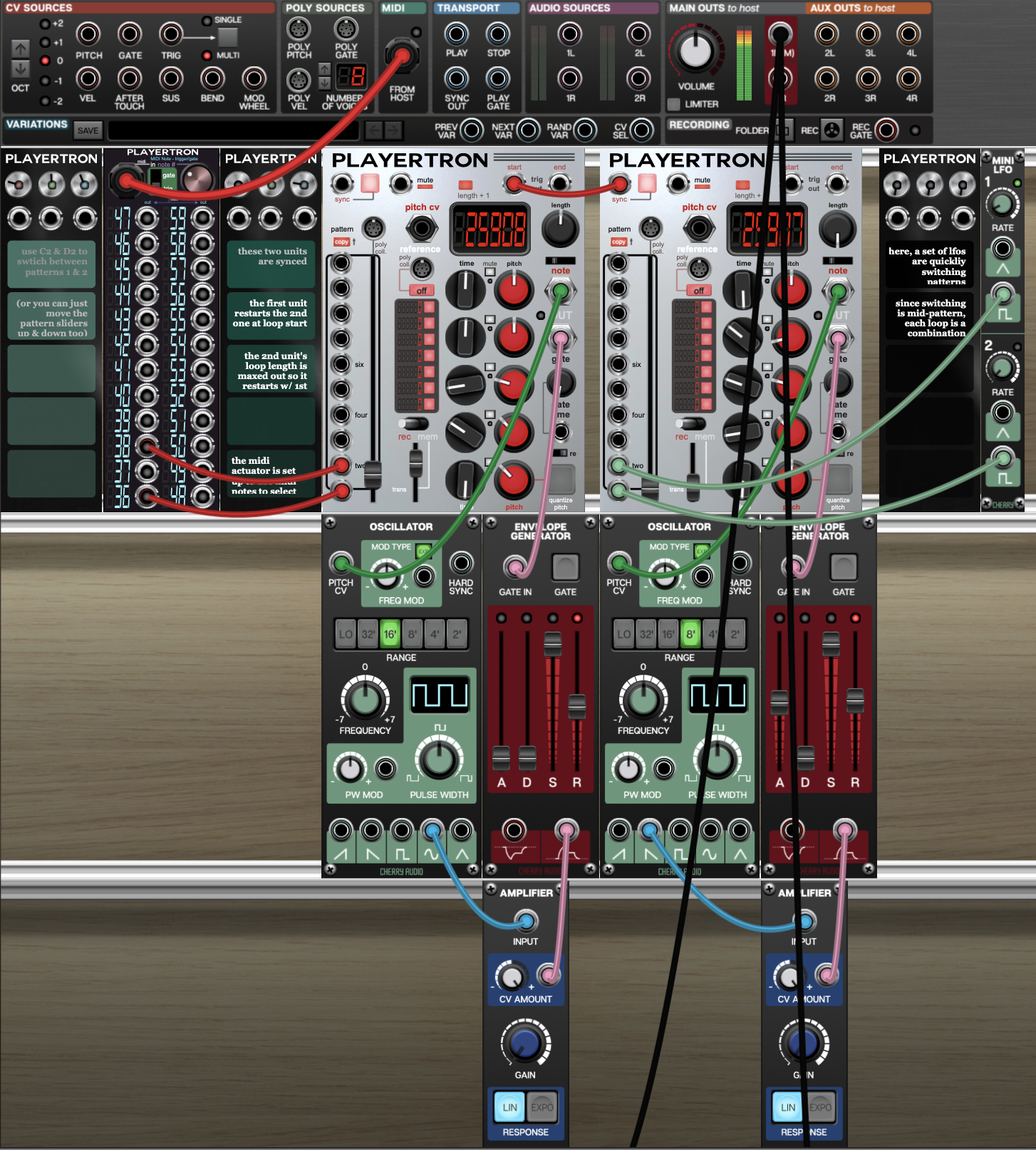
Task: Toggle mute on the first large Playertron
Action: pyautogui.click(x=425, y=187)
